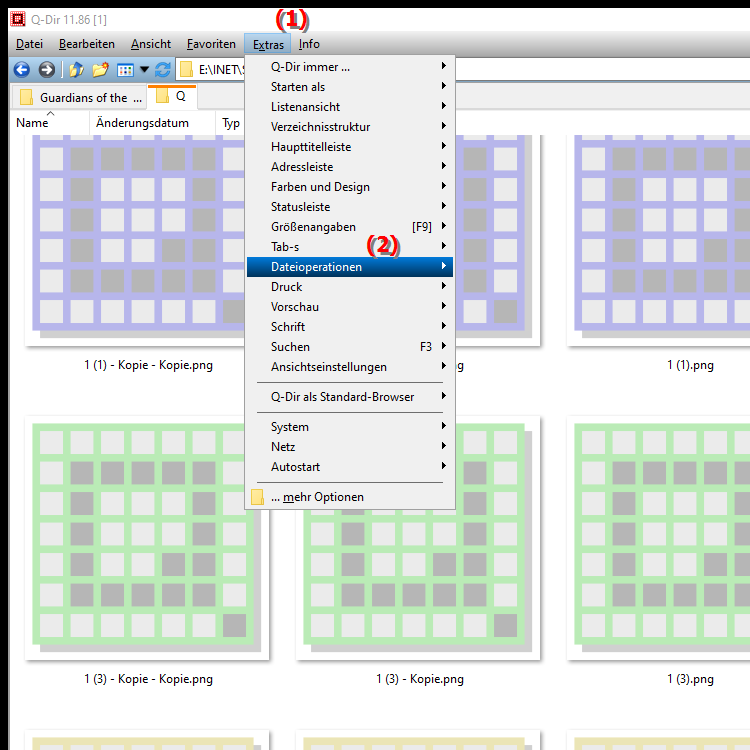Select the Q folder tab

point(172,97)
